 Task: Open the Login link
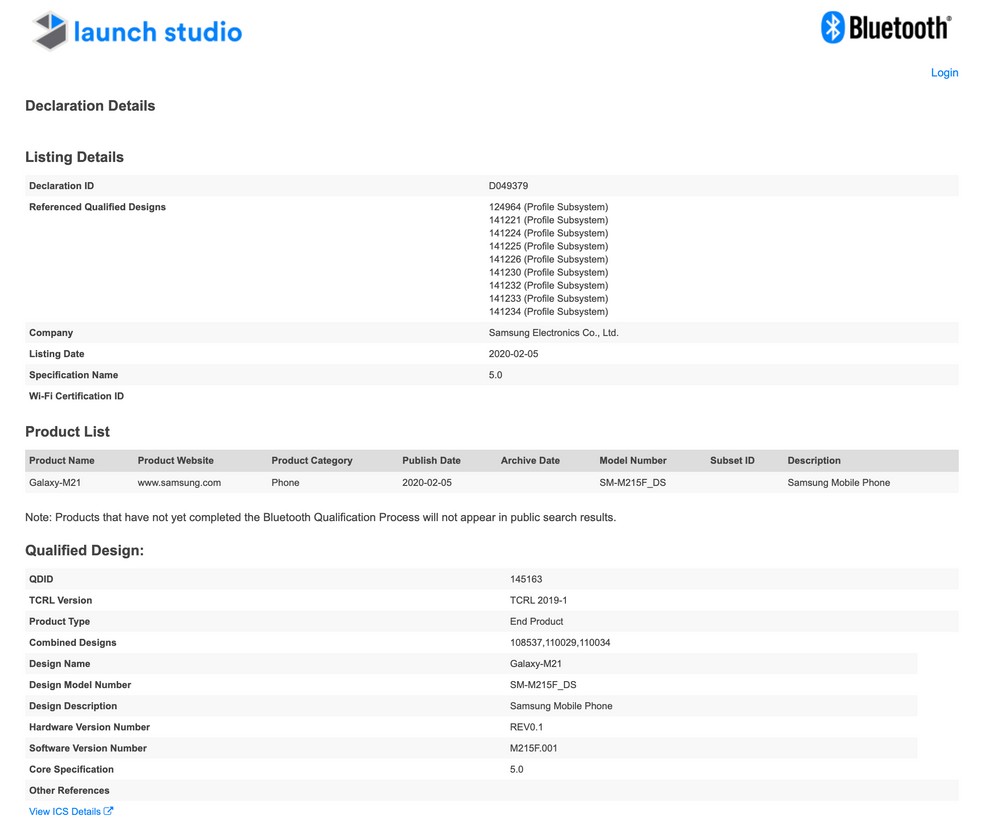(x=944, y=73)
